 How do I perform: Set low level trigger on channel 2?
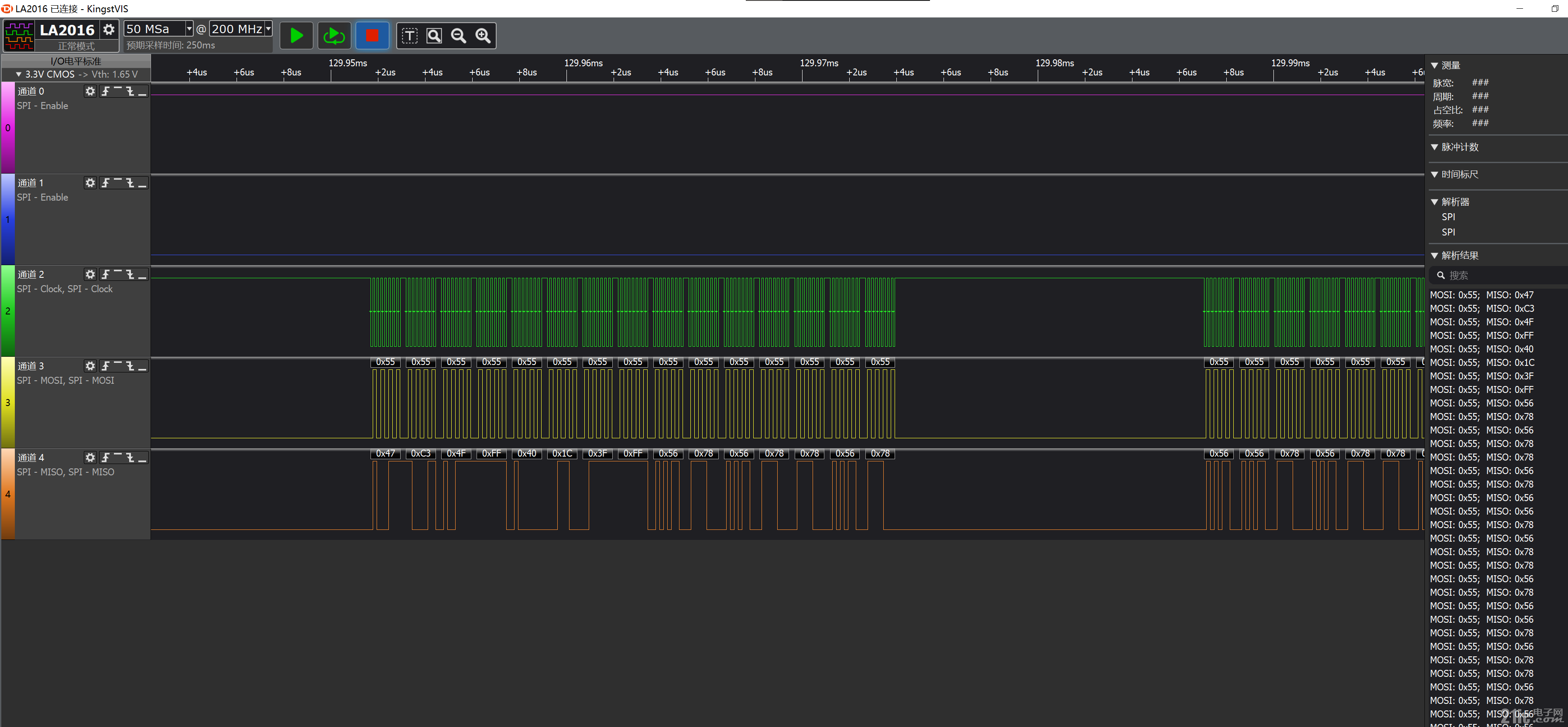pyautogui.click(x=142, y=274)
